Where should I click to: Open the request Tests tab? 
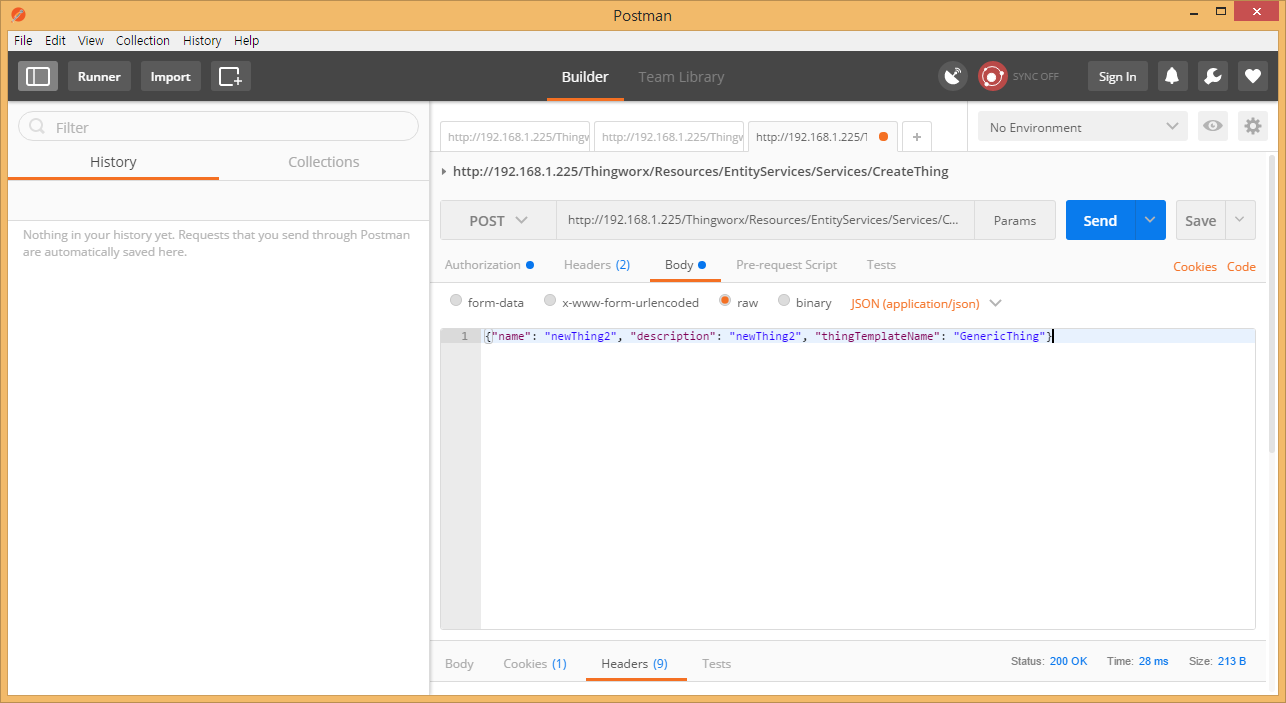coord(881,265)
